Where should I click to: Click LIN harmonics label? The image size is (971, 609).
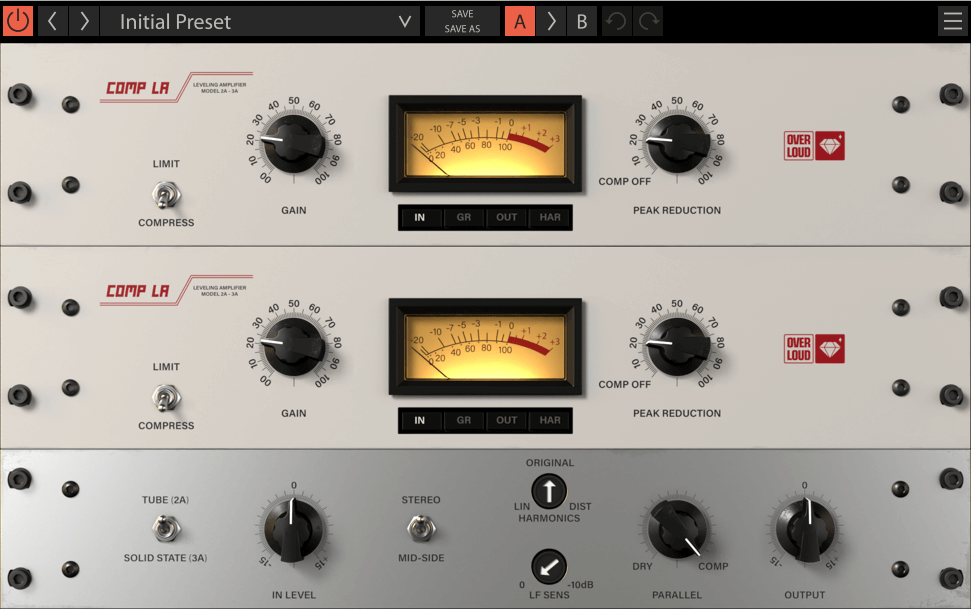[522, 506]
